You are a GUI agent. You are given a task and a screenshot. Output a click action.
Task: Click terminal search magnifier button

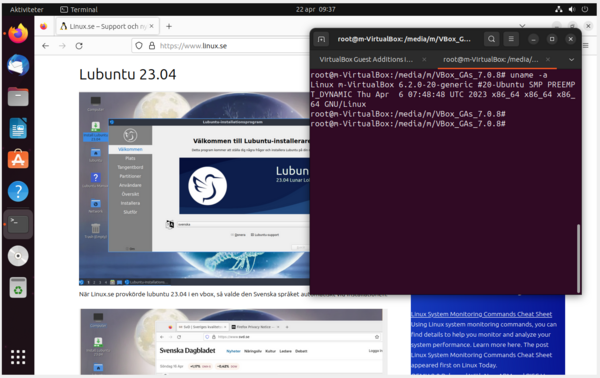492,39
